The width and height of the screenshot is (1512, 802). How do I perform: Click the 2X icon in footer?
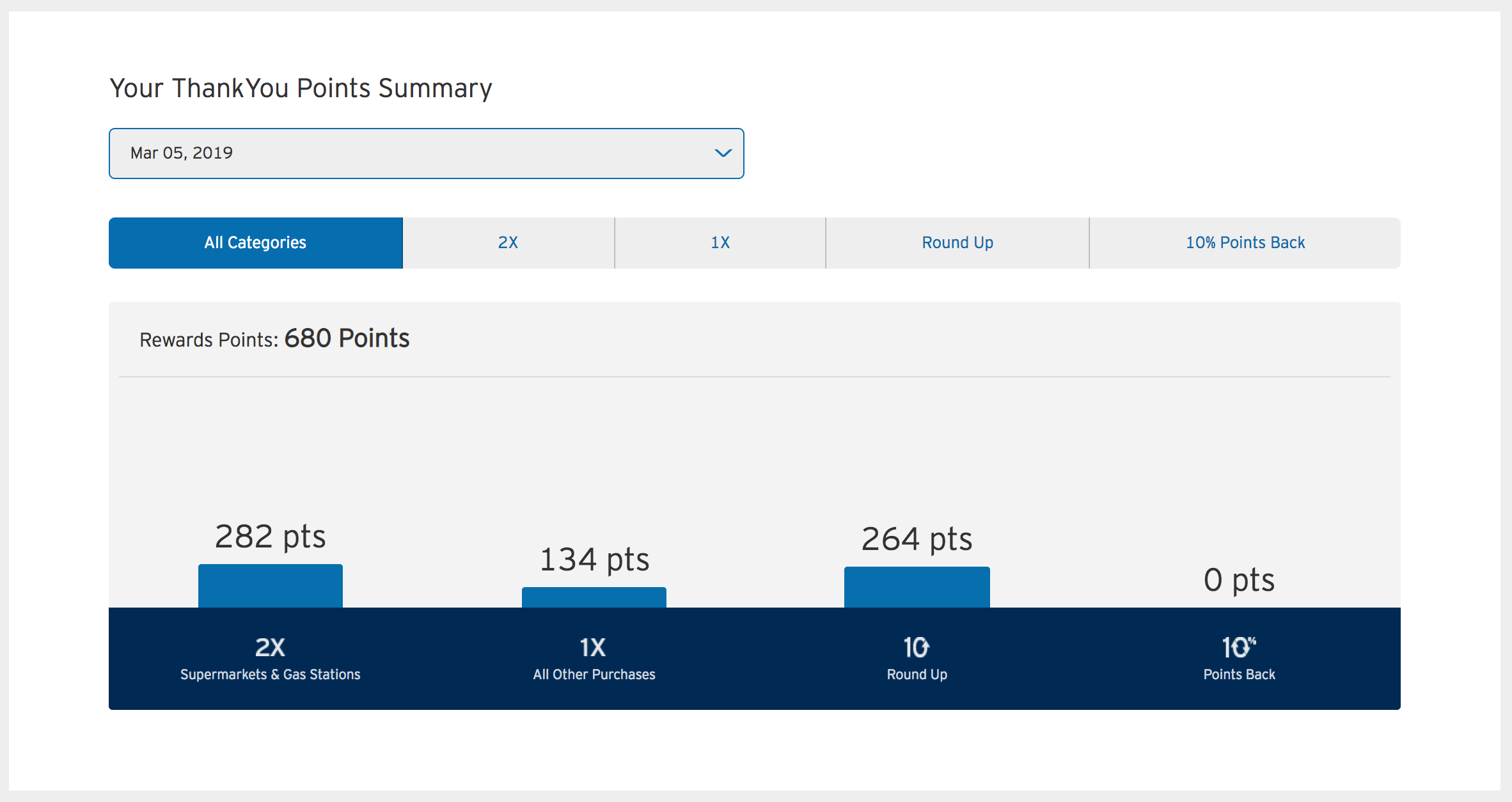pyautogui.click(x=270, y=647)
